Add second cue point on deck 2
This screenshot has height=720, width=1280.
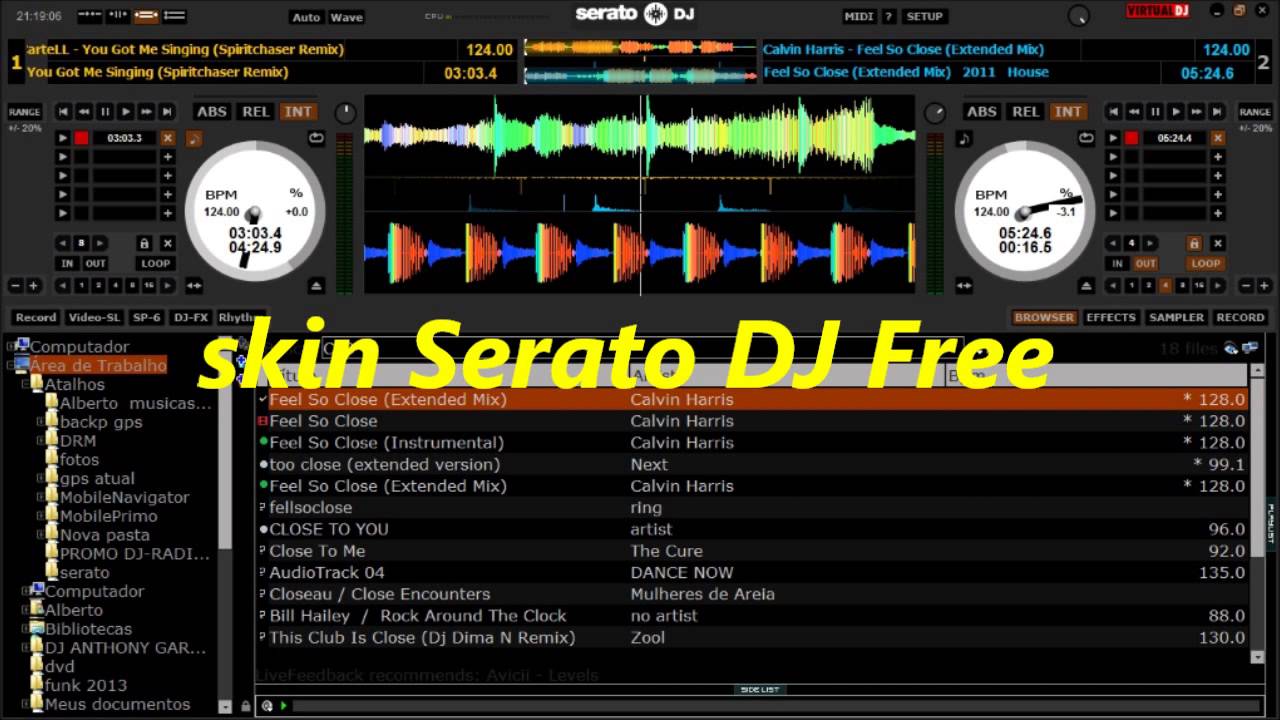1218,157
